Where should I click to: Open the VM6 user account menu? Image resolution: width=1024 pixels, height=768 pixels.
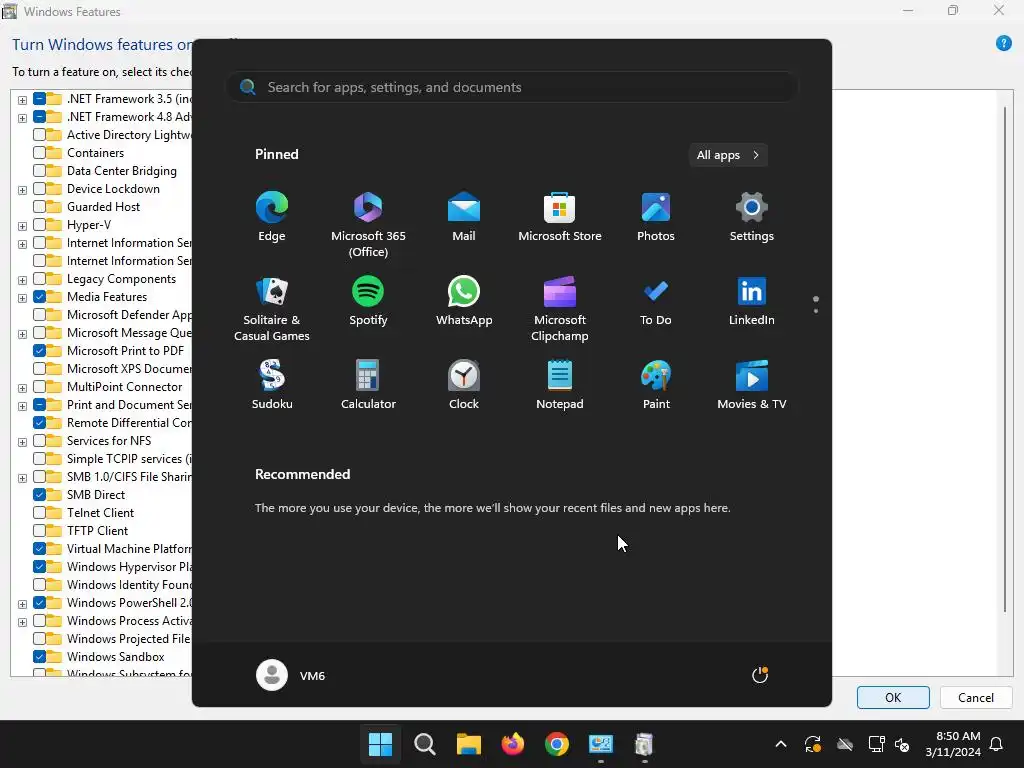[x=291, y=675]
